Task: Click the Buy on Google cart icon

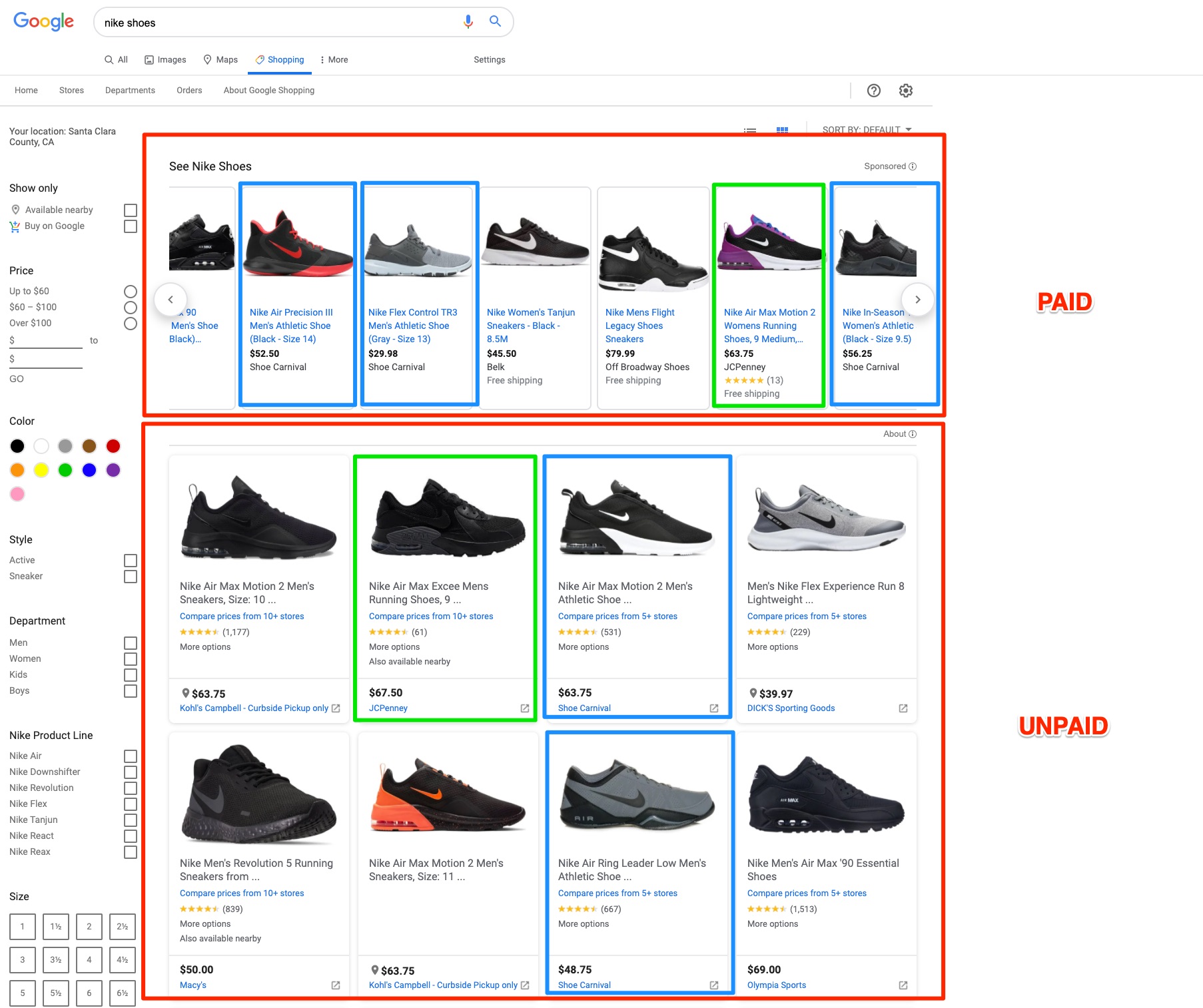Action: pos(15,226)
